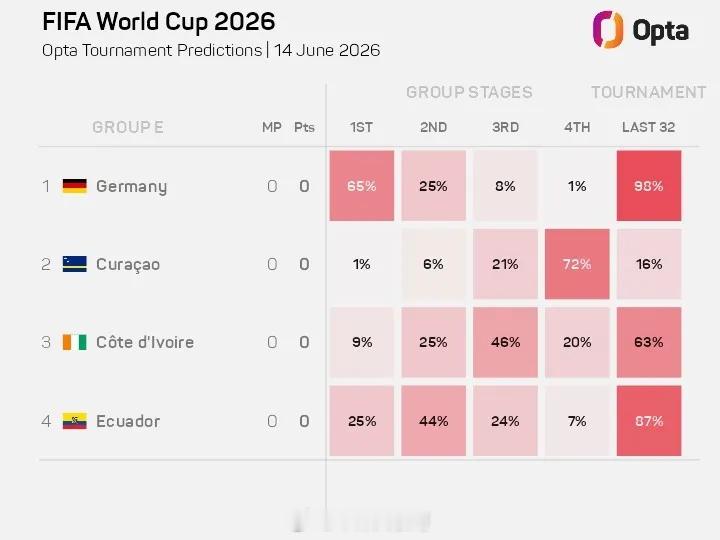Open the Ecuador team name
Viewport: 720px width, 540px height.
128,421
